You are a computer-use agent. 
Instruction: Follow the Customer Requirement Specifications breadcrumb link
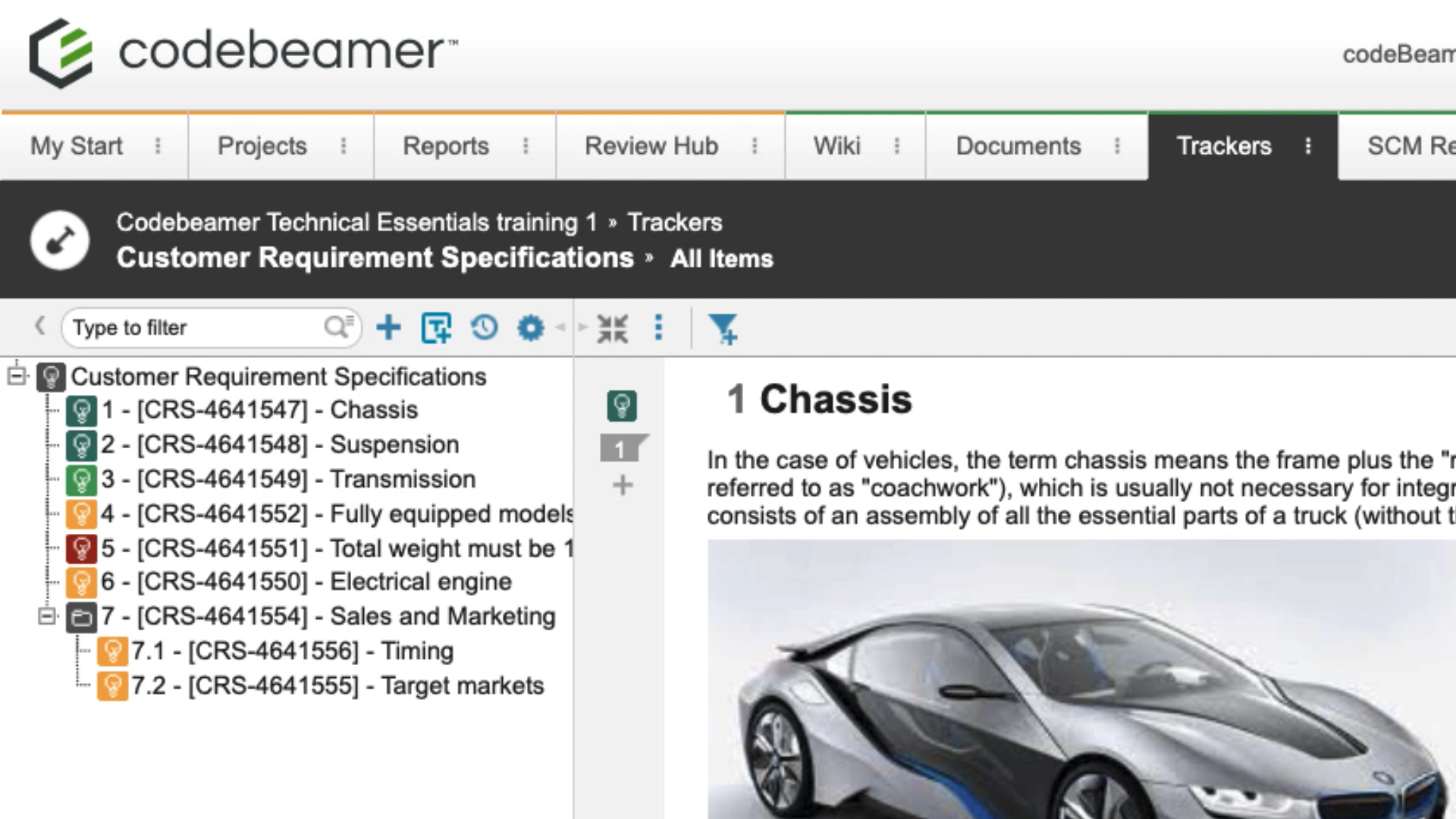pos(375,258)
